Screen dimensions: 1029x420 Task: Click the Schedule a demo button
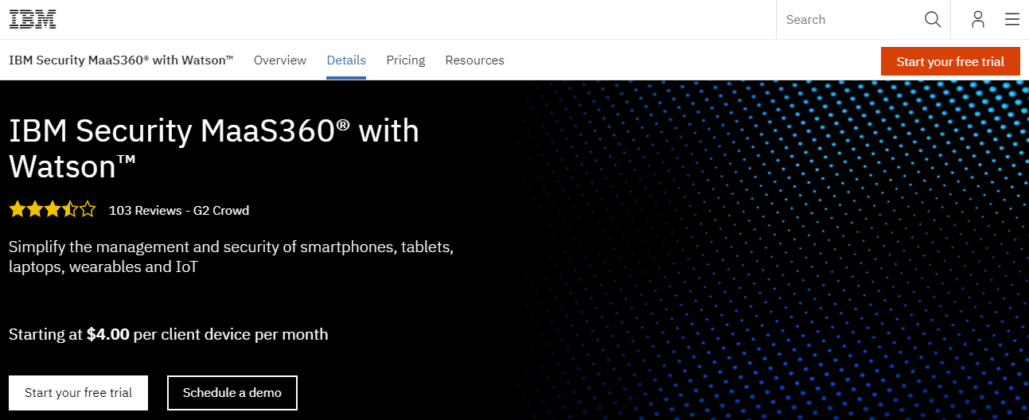point(232,393)
